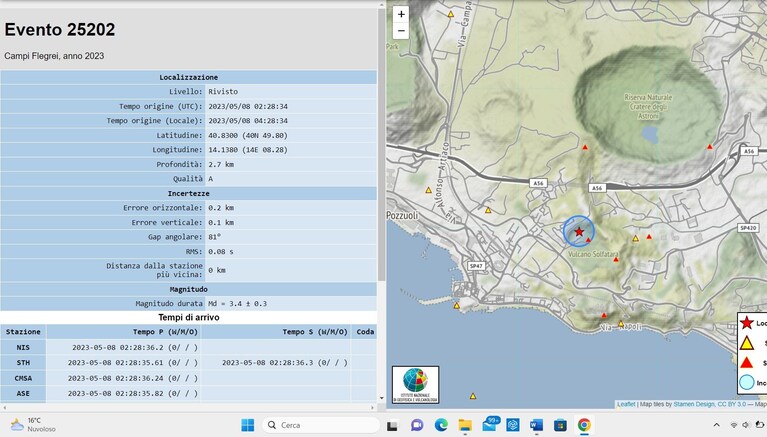The height and width of the screenshot is (437, 767).
Task: Open the Windows Start menu
Action: tap(248, 425)
